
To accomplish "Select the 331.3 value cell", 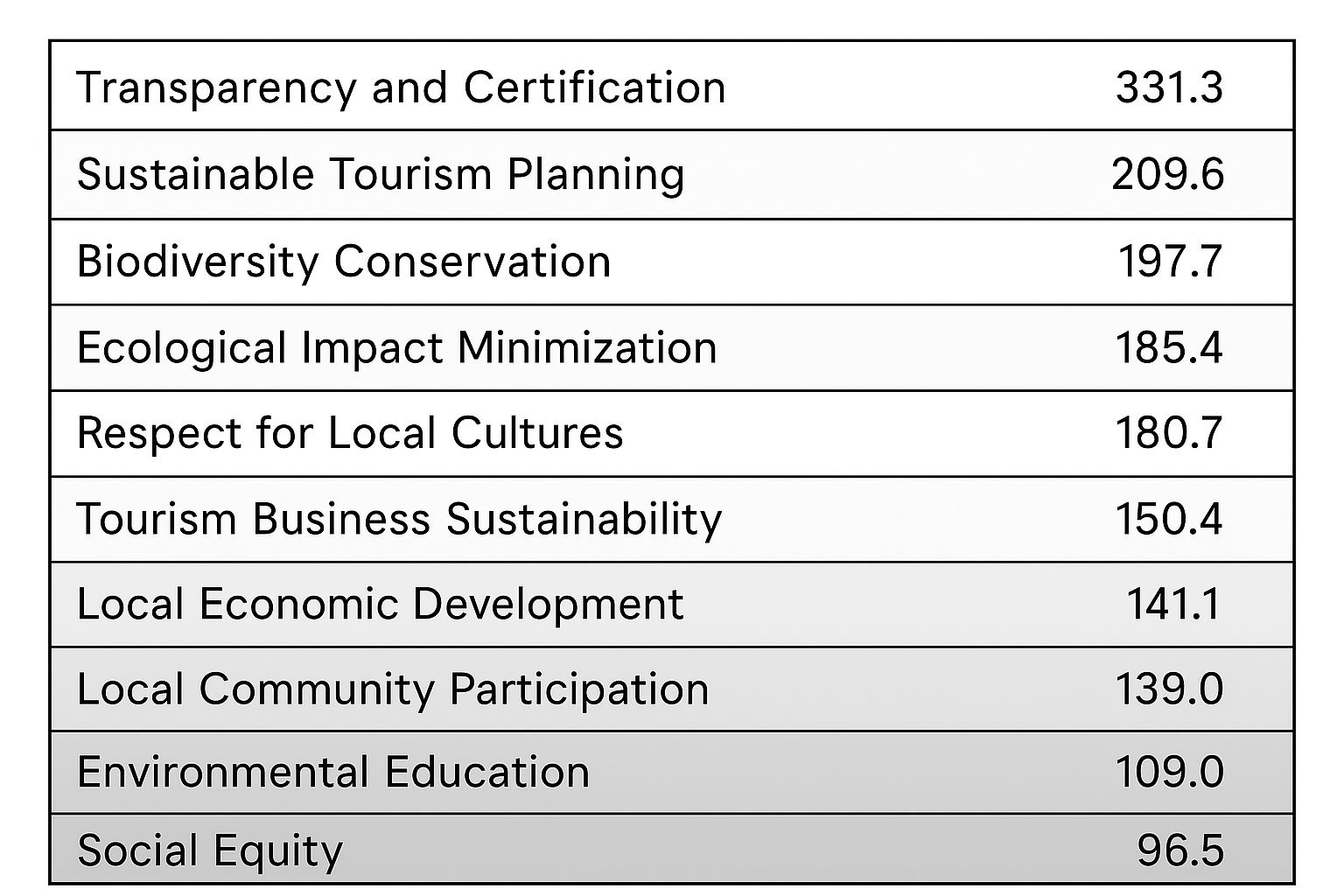I will [x=1169, y=87].
